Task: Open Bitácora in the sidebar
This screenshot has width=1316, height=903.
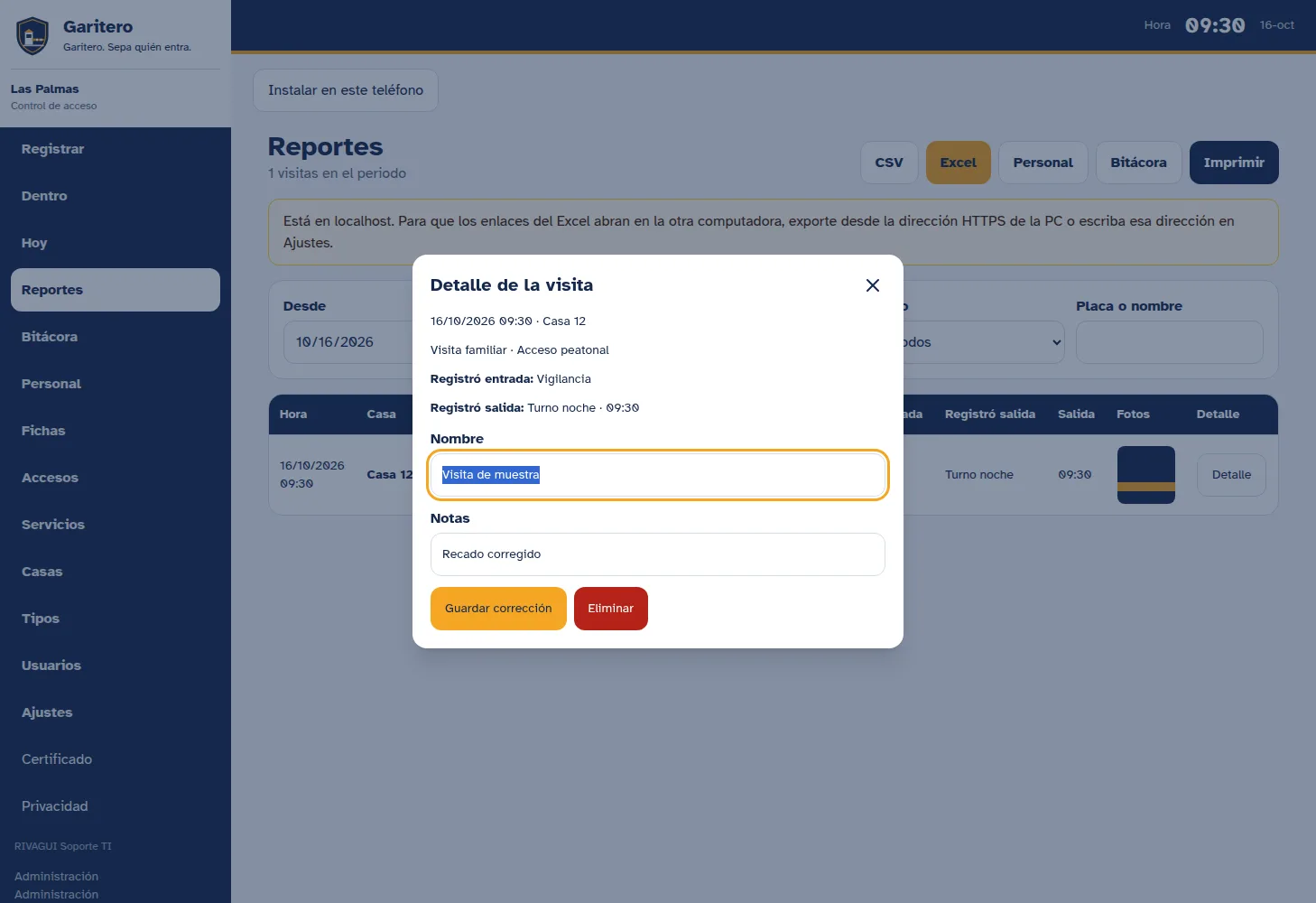Action: point(116,337)
